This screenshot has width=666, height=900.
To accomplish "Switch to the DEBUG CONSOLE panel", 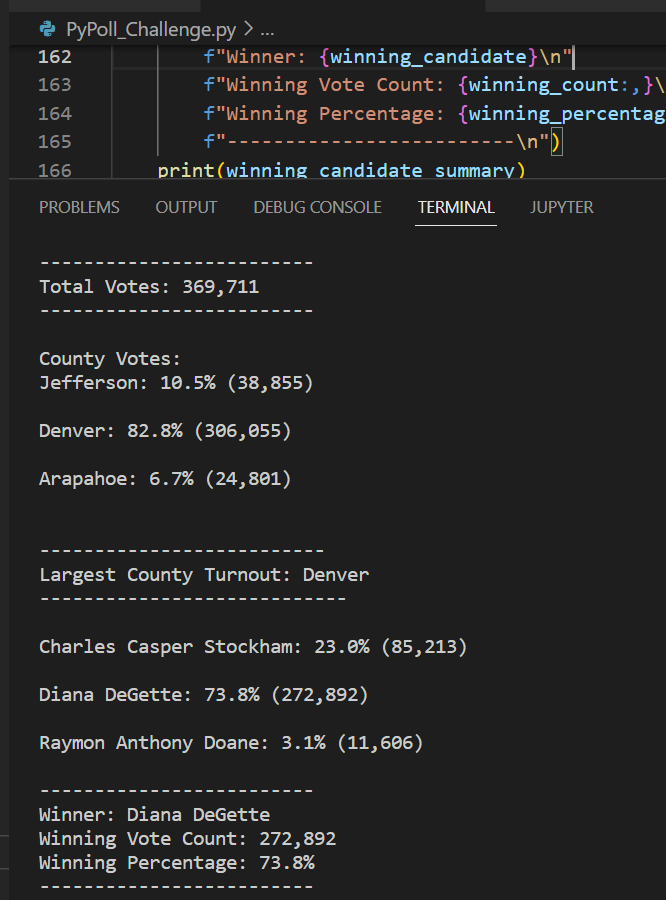I will coord(317,207).
